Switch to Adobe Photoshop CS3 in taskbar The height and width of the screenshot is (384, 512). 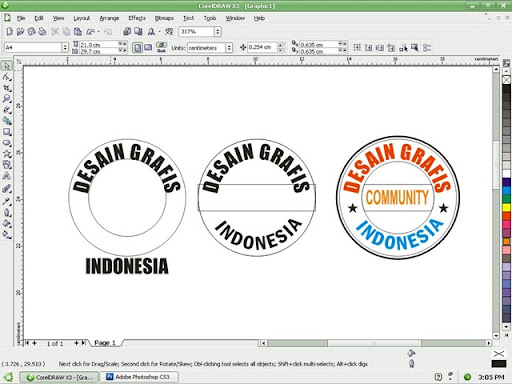[x=139, y=377]
